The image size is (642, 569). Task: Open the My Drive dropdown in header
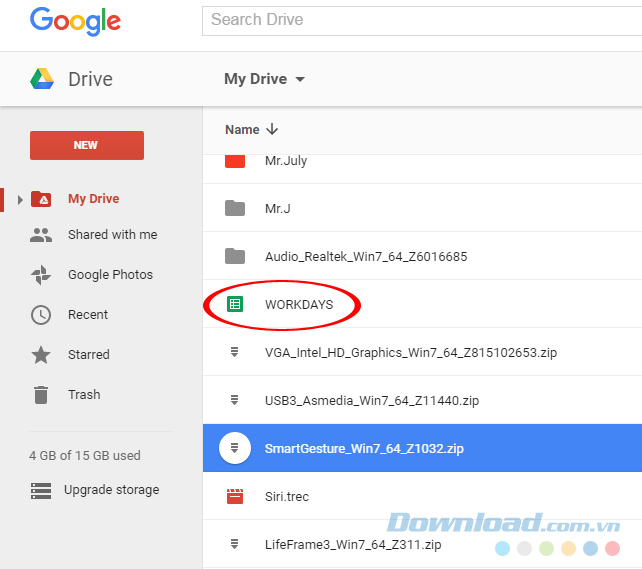tap(300, 79)
